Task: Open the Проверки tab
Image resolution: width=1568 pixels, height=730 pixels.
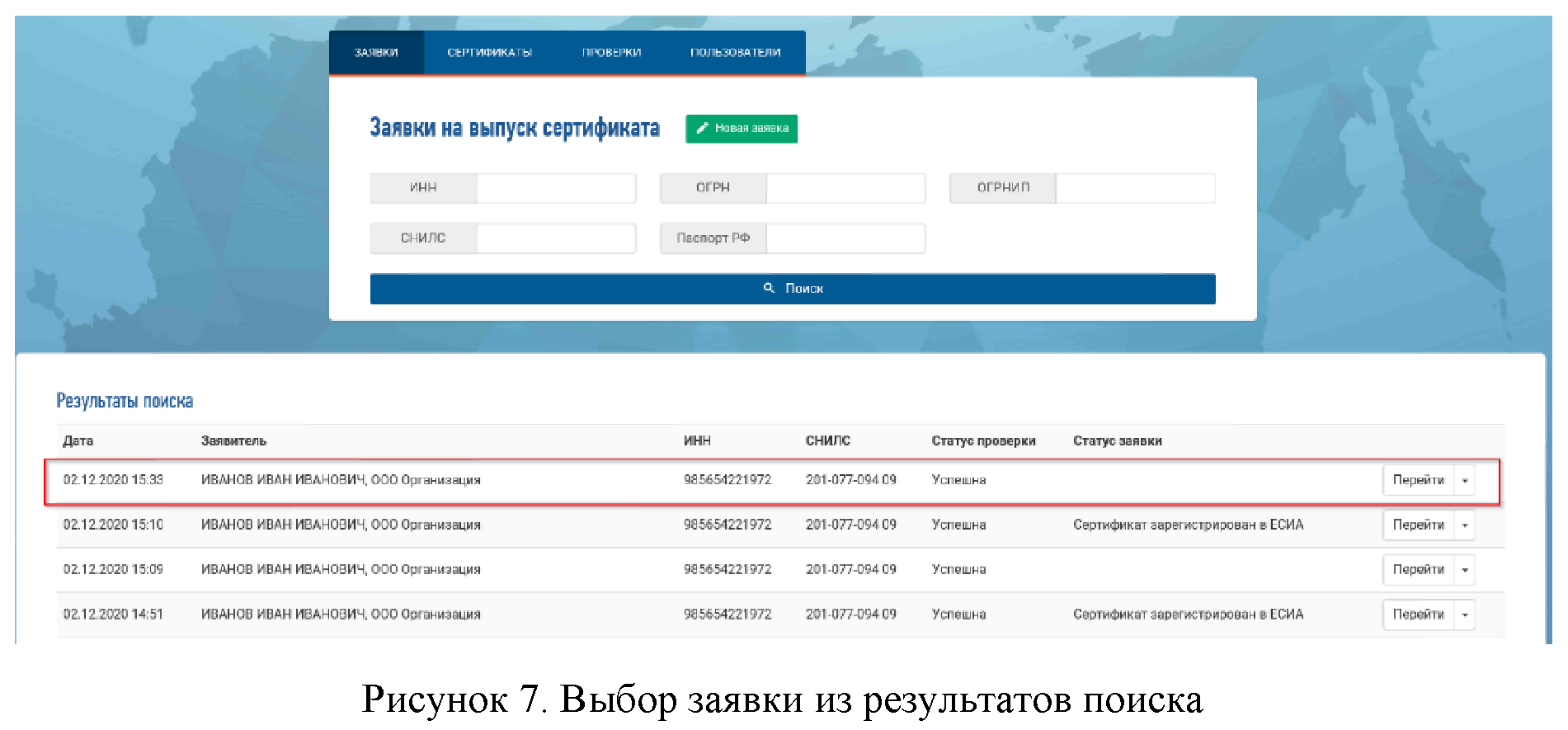Action: [x=611, y=53]
